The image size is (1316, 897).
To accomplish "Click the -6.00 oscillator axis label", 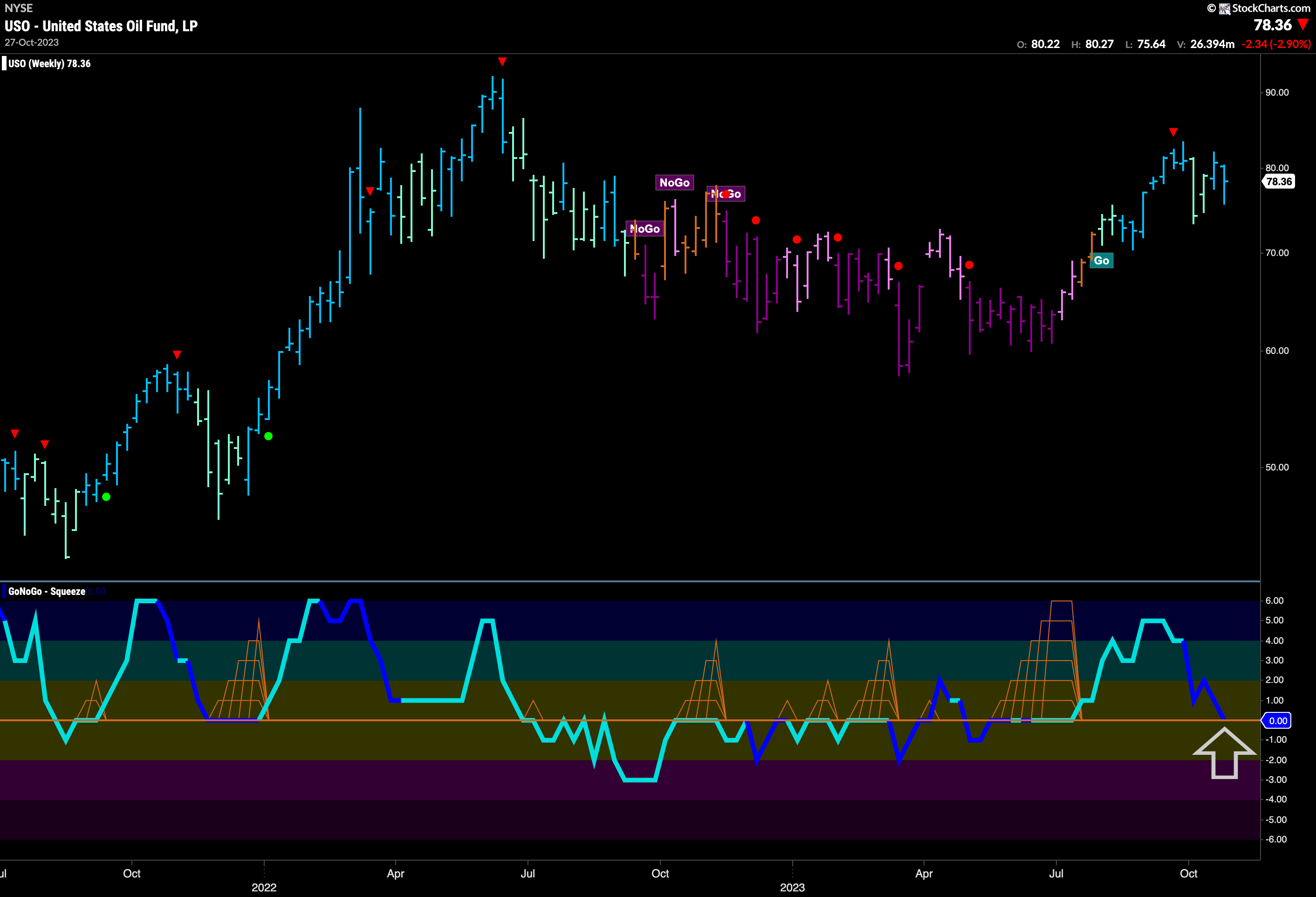I will [x=1276, y=839].
